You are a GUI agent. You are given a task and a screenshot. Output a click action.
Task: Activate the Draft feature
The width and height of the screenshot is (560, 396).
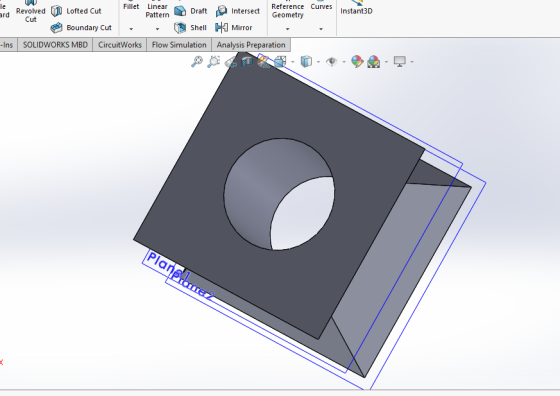tap(190, 11)
